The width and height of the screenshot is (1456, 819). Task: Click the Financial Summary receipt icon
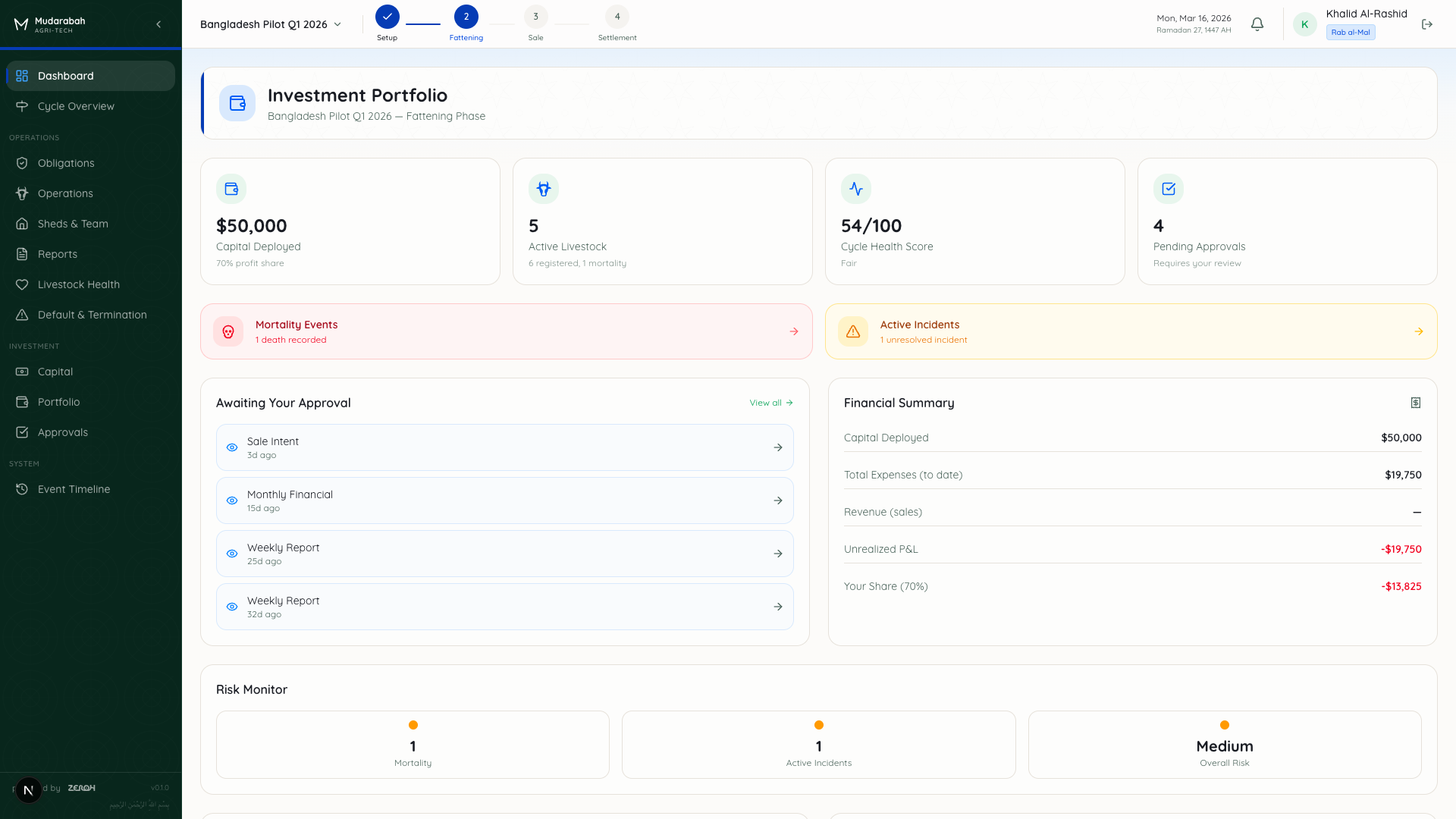[1415, 403]
